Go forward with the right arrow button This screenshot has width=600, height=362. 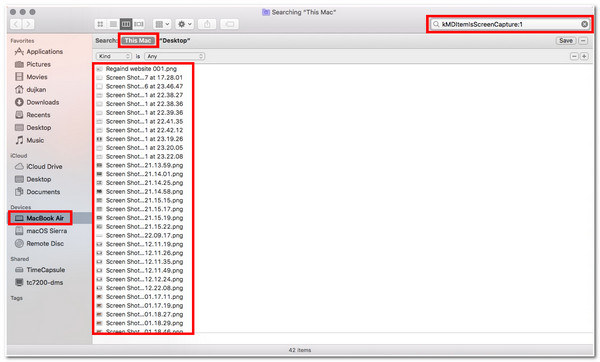(28, 24)
